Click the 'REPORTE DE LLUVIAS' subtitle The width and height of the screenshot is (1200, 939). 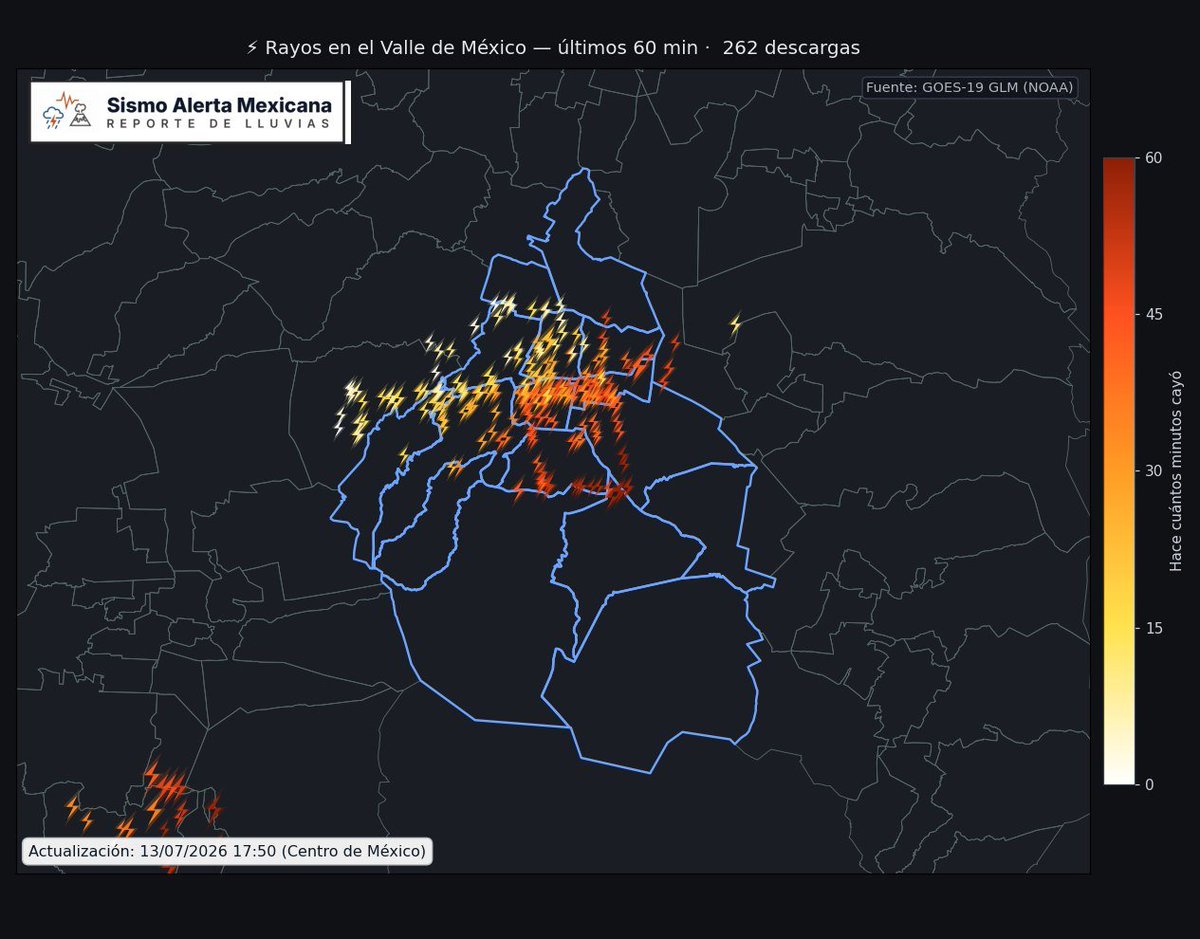218,123
